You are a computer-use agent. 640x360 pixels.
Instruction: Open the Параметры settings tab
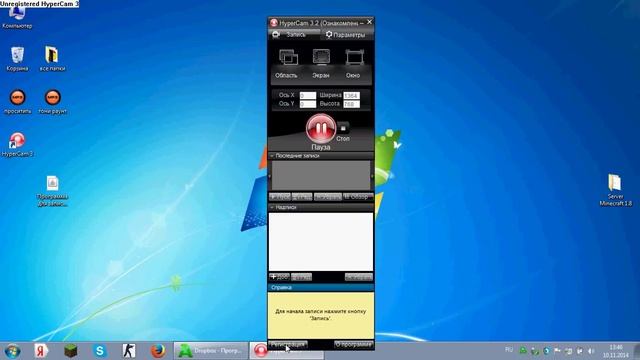pos(346,35)
